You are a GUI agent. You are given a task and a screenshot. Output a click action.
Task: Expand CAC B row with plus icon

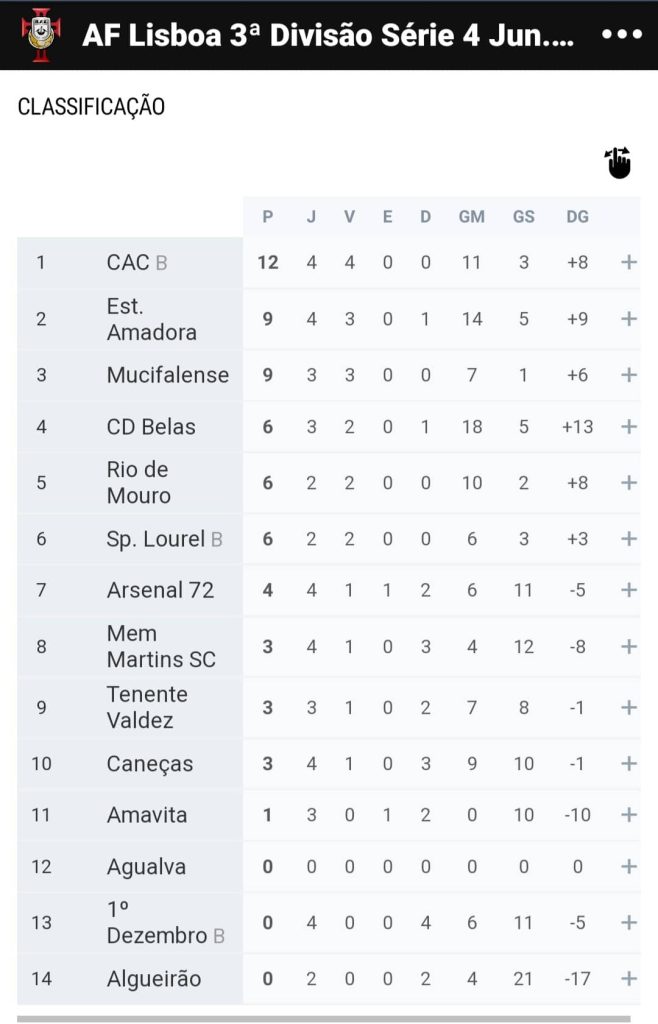[629, 263]
